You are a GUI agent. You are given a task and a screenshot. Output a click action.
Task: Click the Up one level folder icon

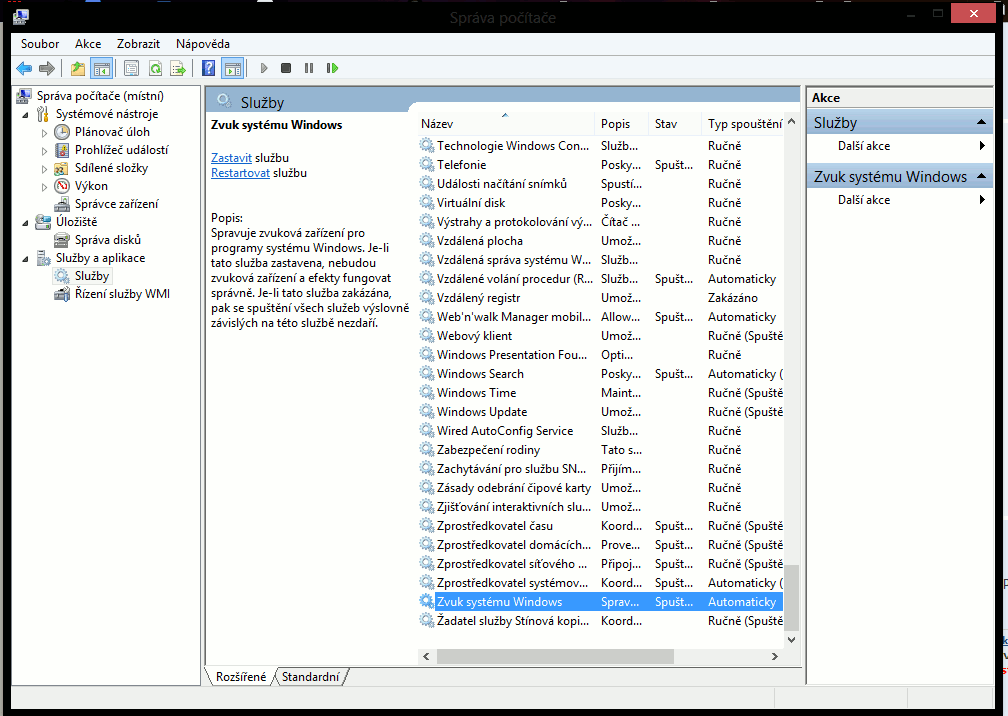pyautogui.click(x=78, y=68)
